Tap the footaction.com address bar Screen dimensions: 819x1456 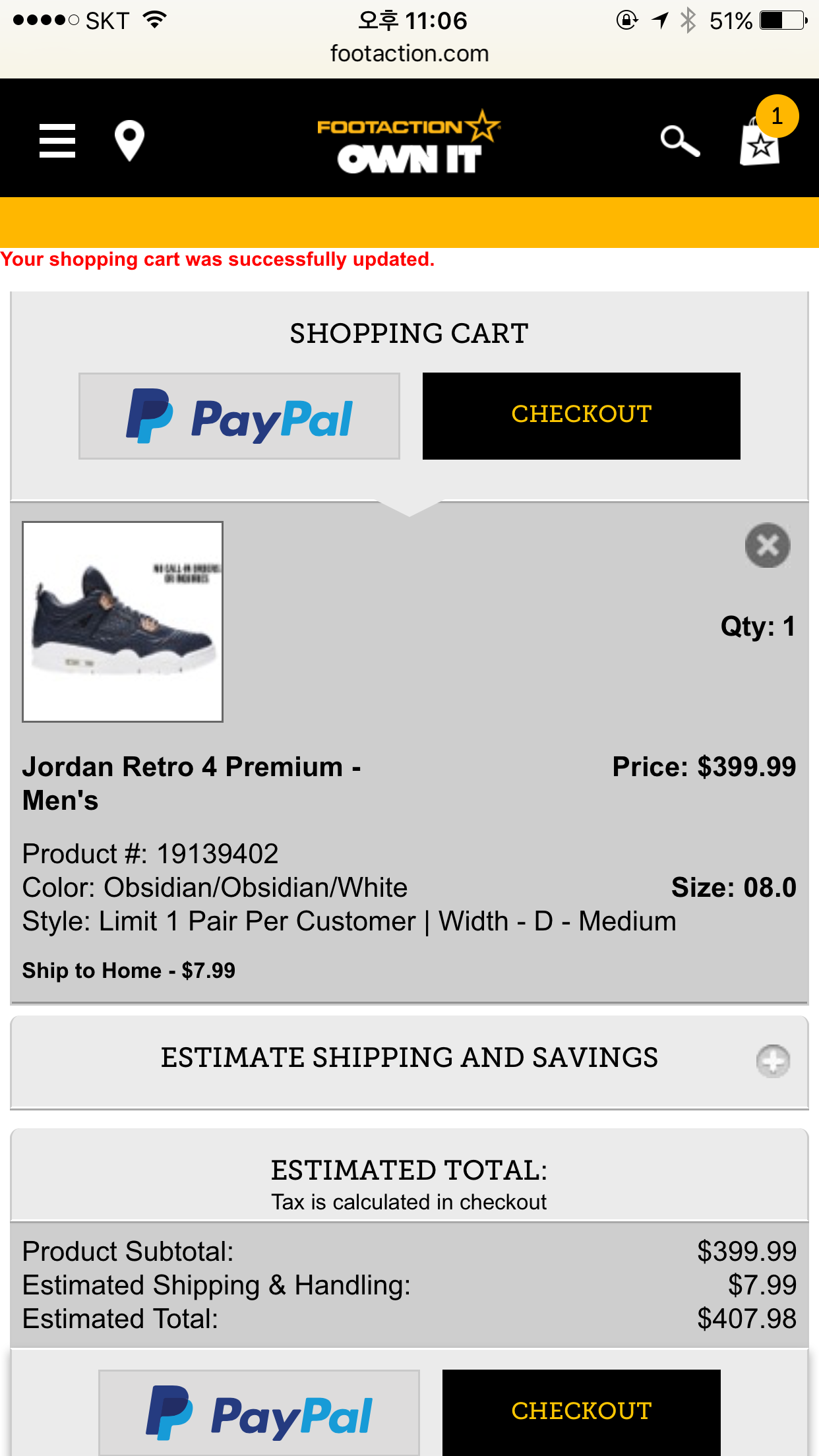click(409, 54)
